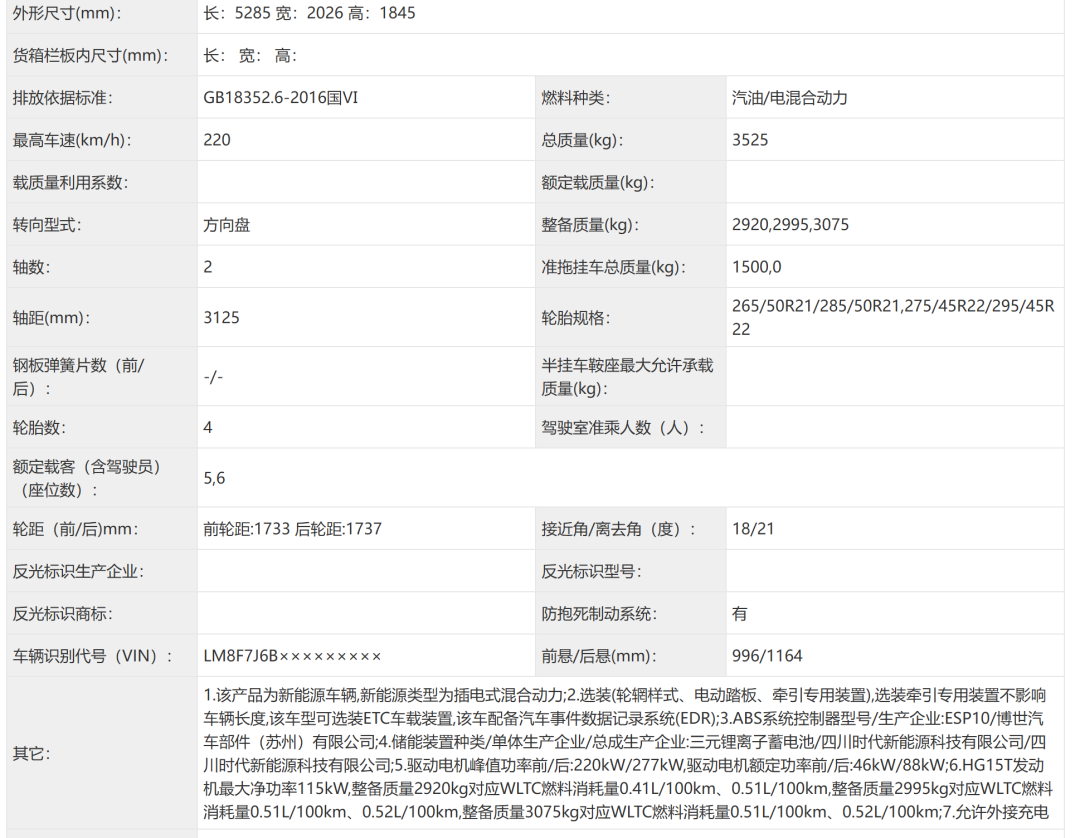
Task: Click the tire count value 4
Action: tap(208, 428)
